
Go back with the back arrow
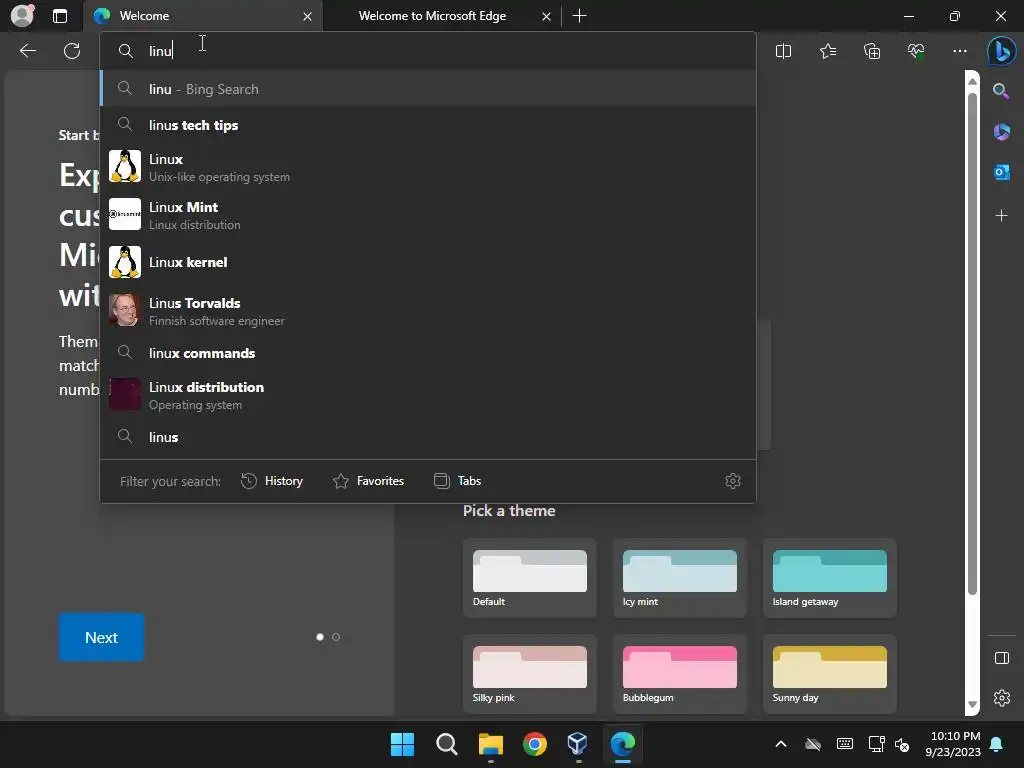(x=27, y=51)
